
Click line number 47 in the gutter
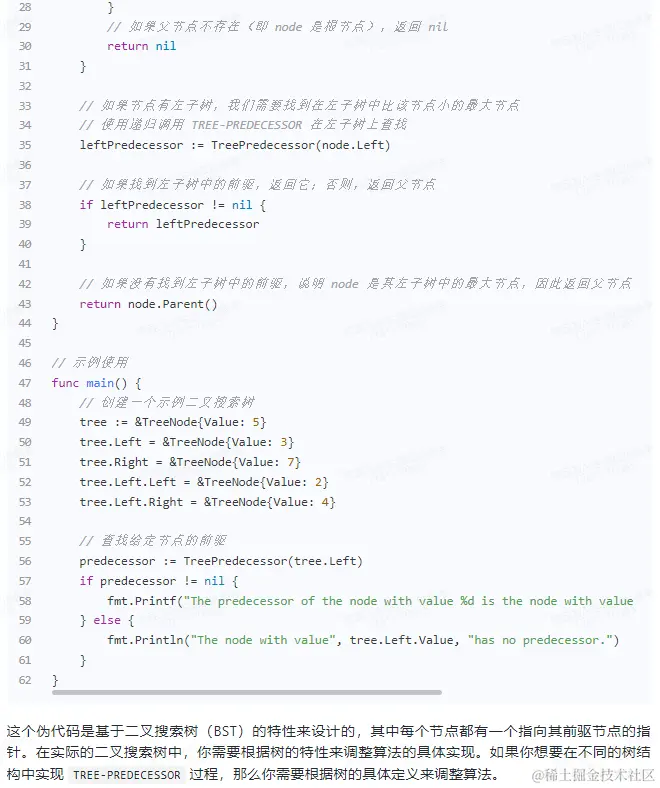tap(25, 383)
